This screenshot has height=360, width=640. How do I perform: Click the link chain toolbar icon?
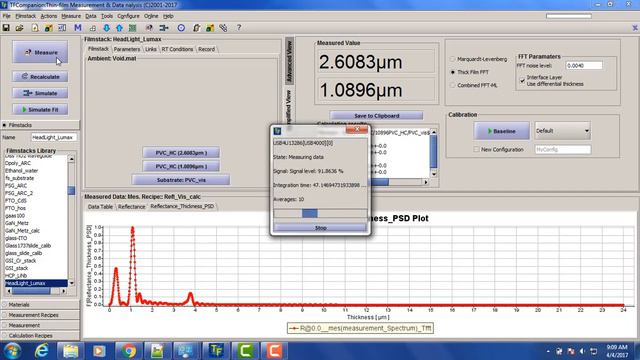(223, 28)
